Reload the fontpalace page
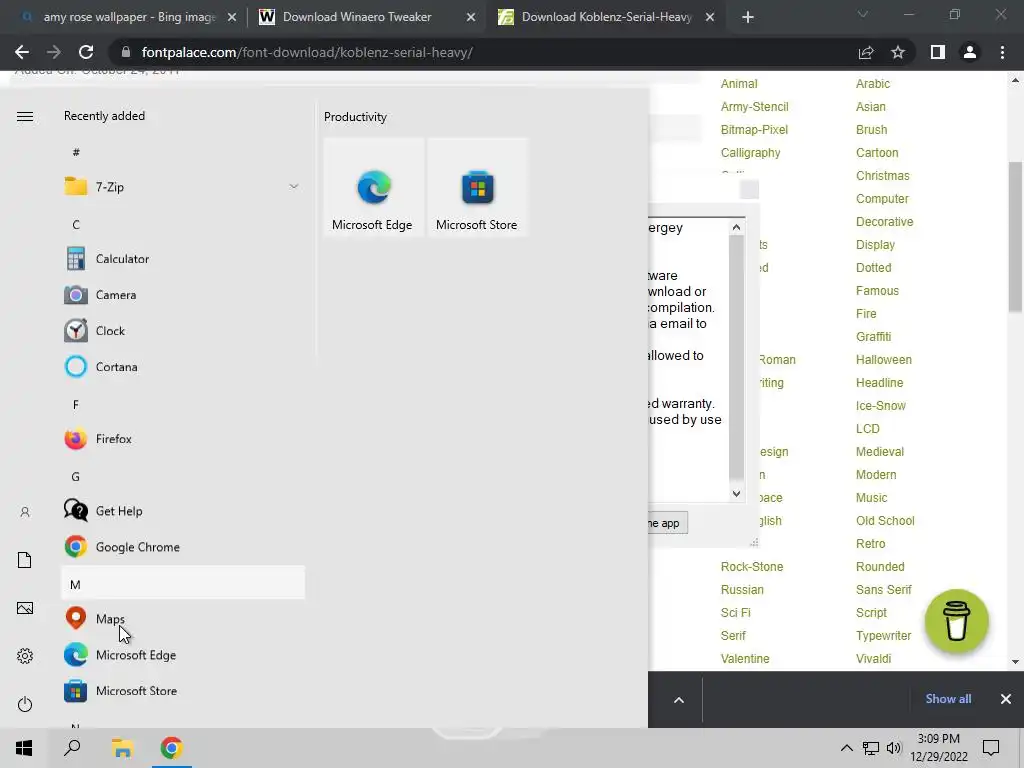 [86, 52]
